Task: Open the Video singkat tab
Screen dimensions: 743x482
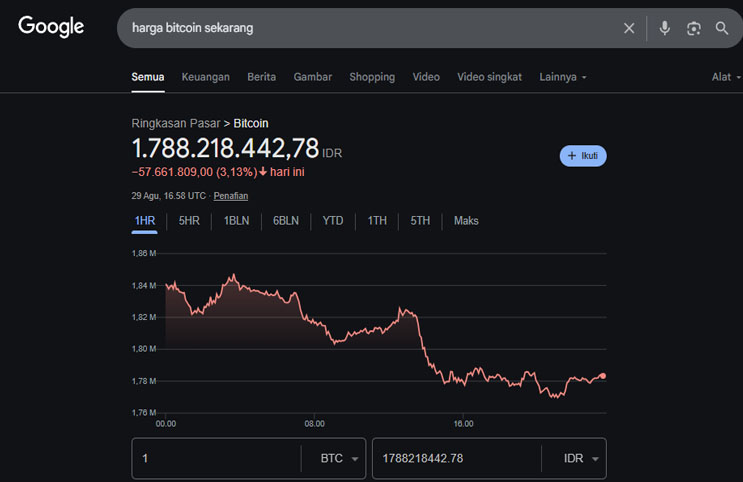Action: (489, 77)
